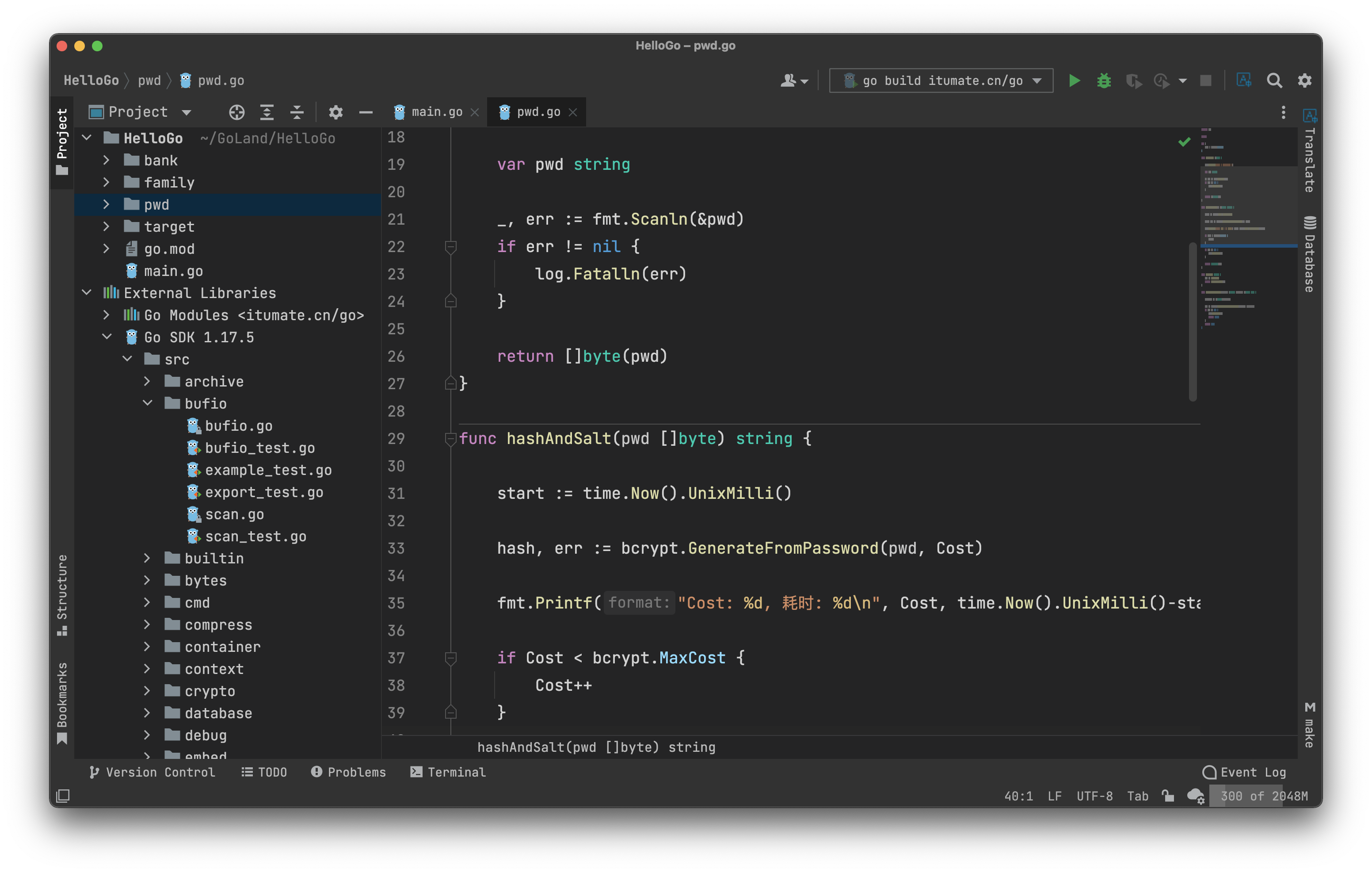1372x873 pixels.
Task: Click pwd breadcrumb in navigation bar
Action: [149, 80]
